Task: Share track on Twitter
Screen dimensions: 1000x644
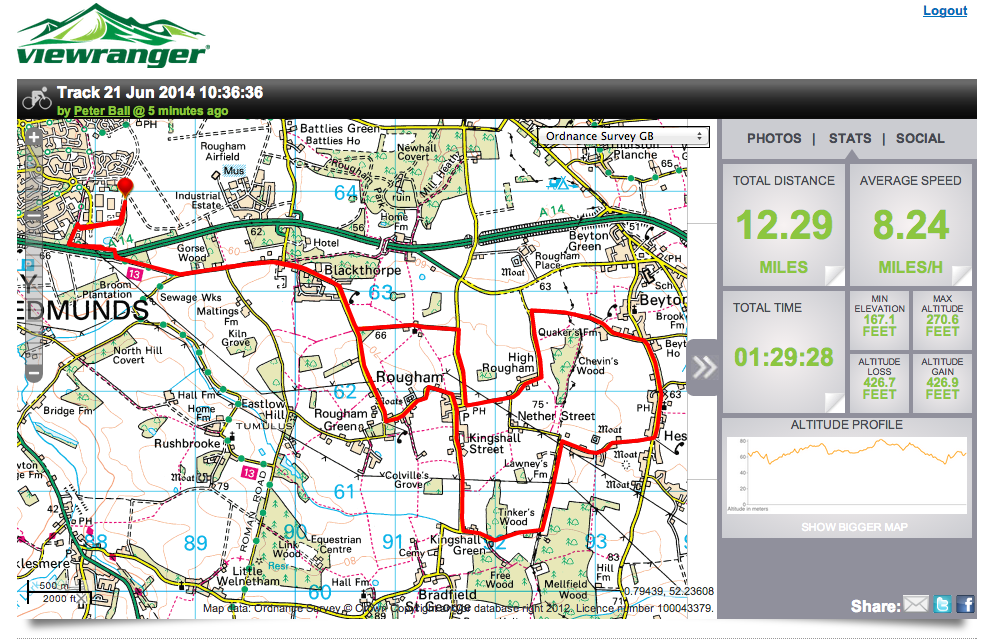Action: pyautogui.click(x=942, y=604)
